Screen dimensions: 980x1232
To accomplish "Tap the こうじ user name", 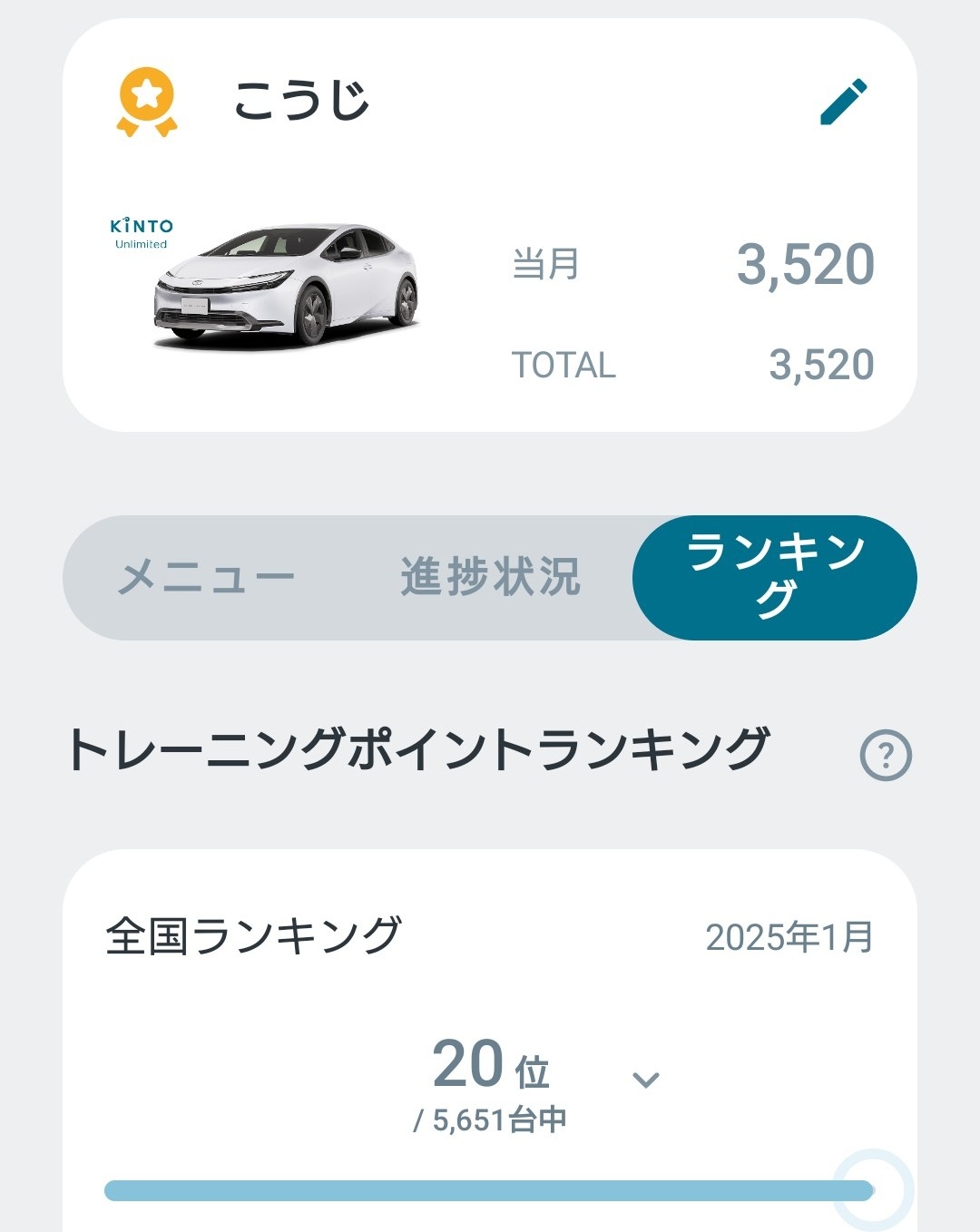I will click(x=301, y=101).
